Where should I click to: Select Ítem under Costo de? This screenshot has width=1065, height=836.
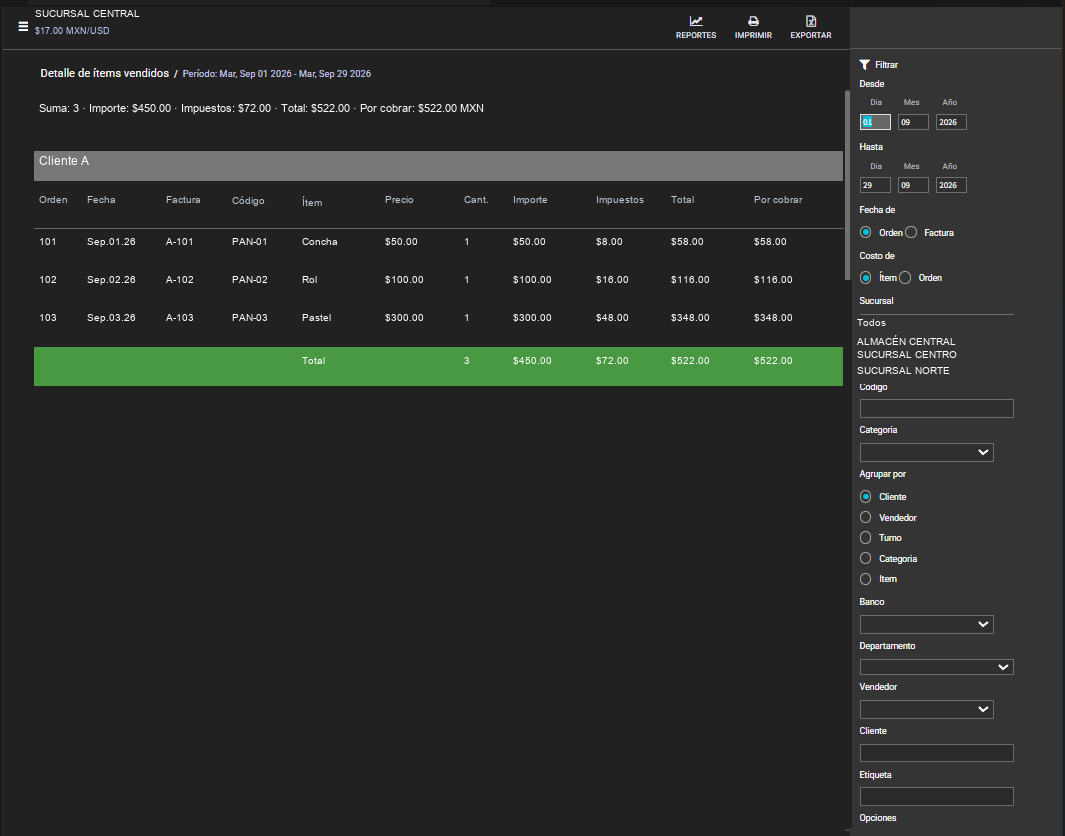click(865, 277)
